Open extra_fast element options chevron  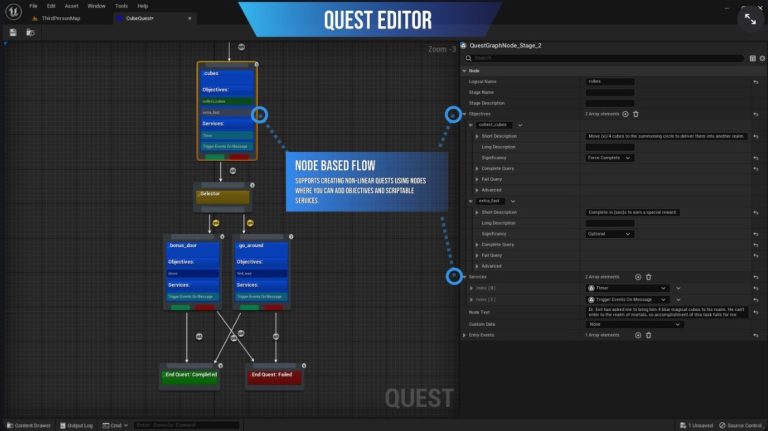pos(513,201)
